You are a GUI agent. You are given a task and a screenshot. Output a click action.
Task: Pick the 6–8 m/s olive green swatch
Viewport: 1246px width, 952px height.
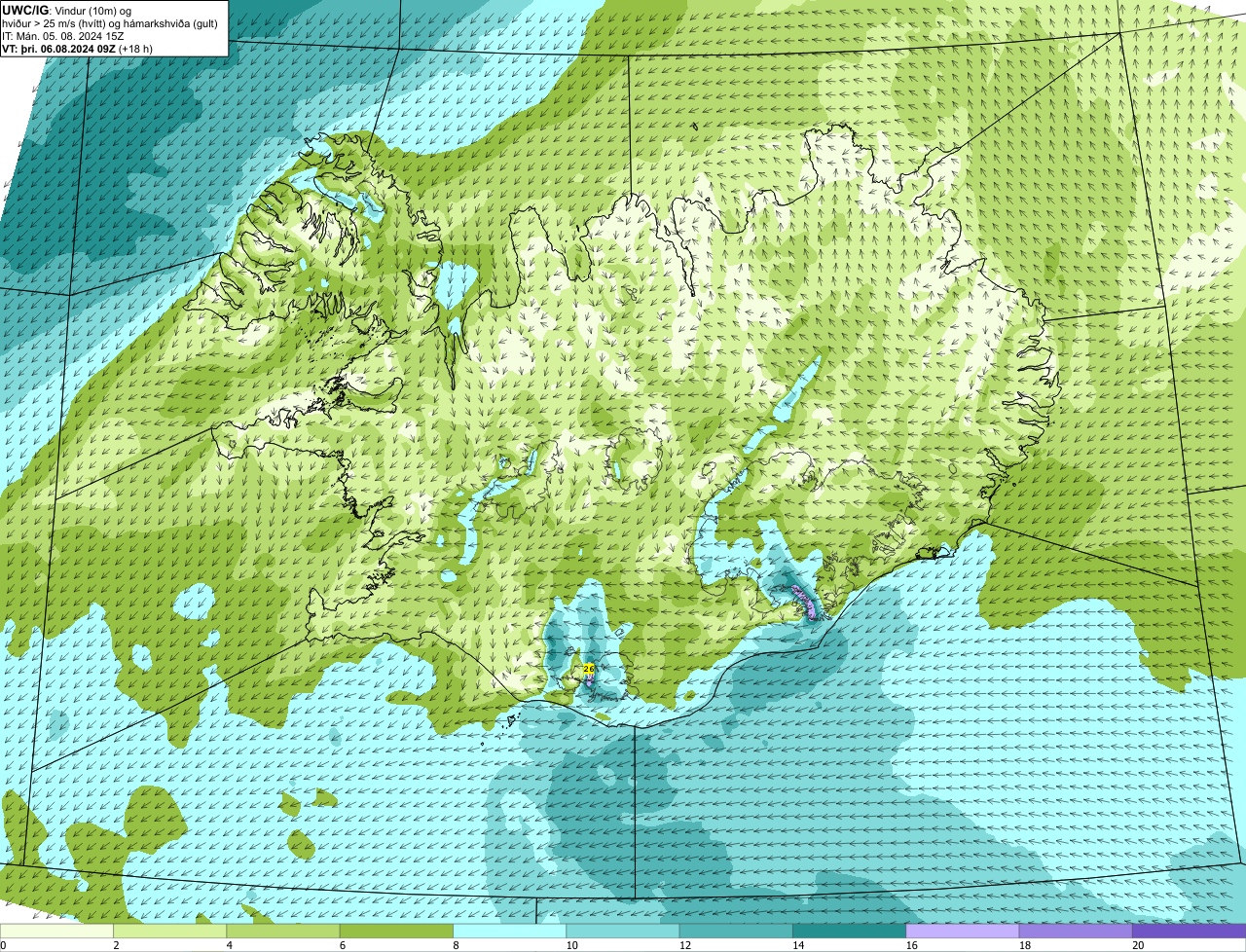click(x=396, y=932)
